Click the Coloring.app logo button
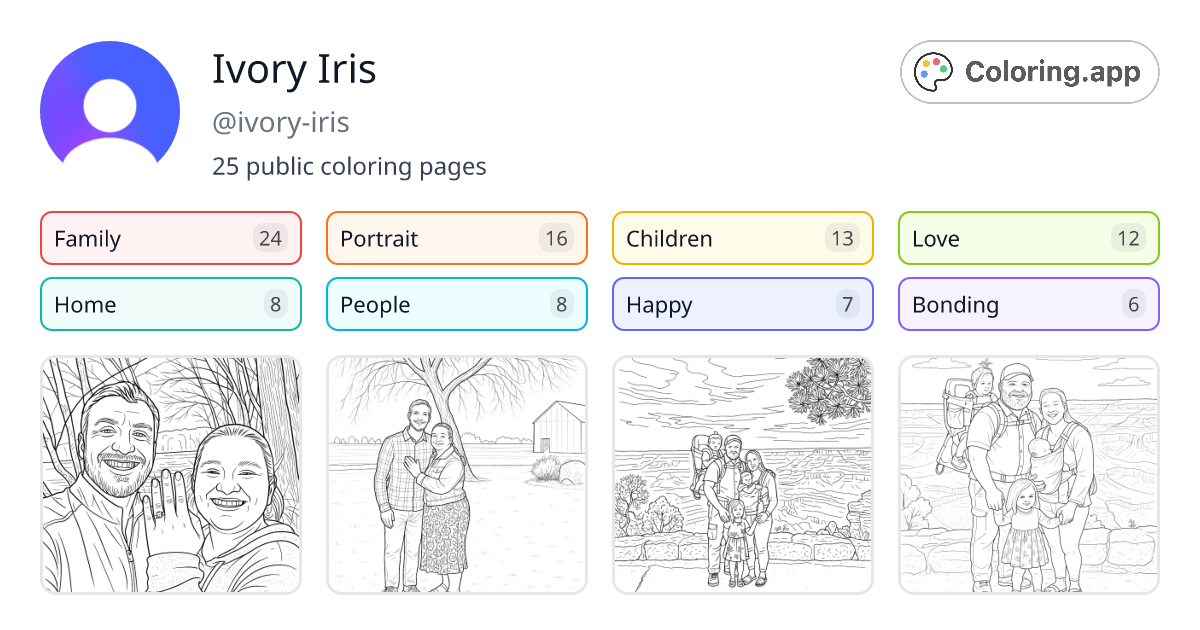The height and width of the screenshot is (630, 1200). (1029, 71)
